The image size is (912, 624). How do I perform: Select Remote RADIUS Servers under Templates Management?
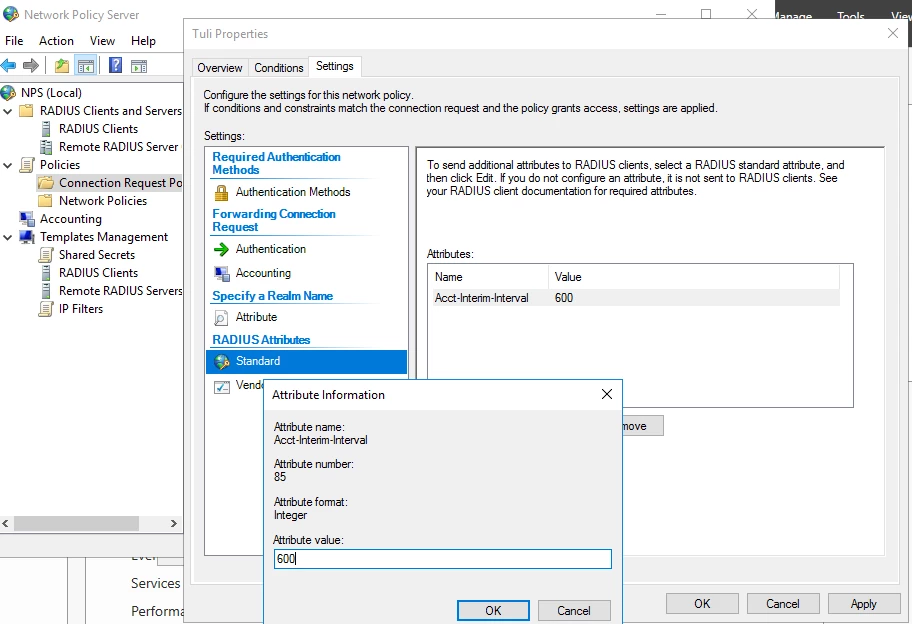pyautogui.click(x=120, y=291)
